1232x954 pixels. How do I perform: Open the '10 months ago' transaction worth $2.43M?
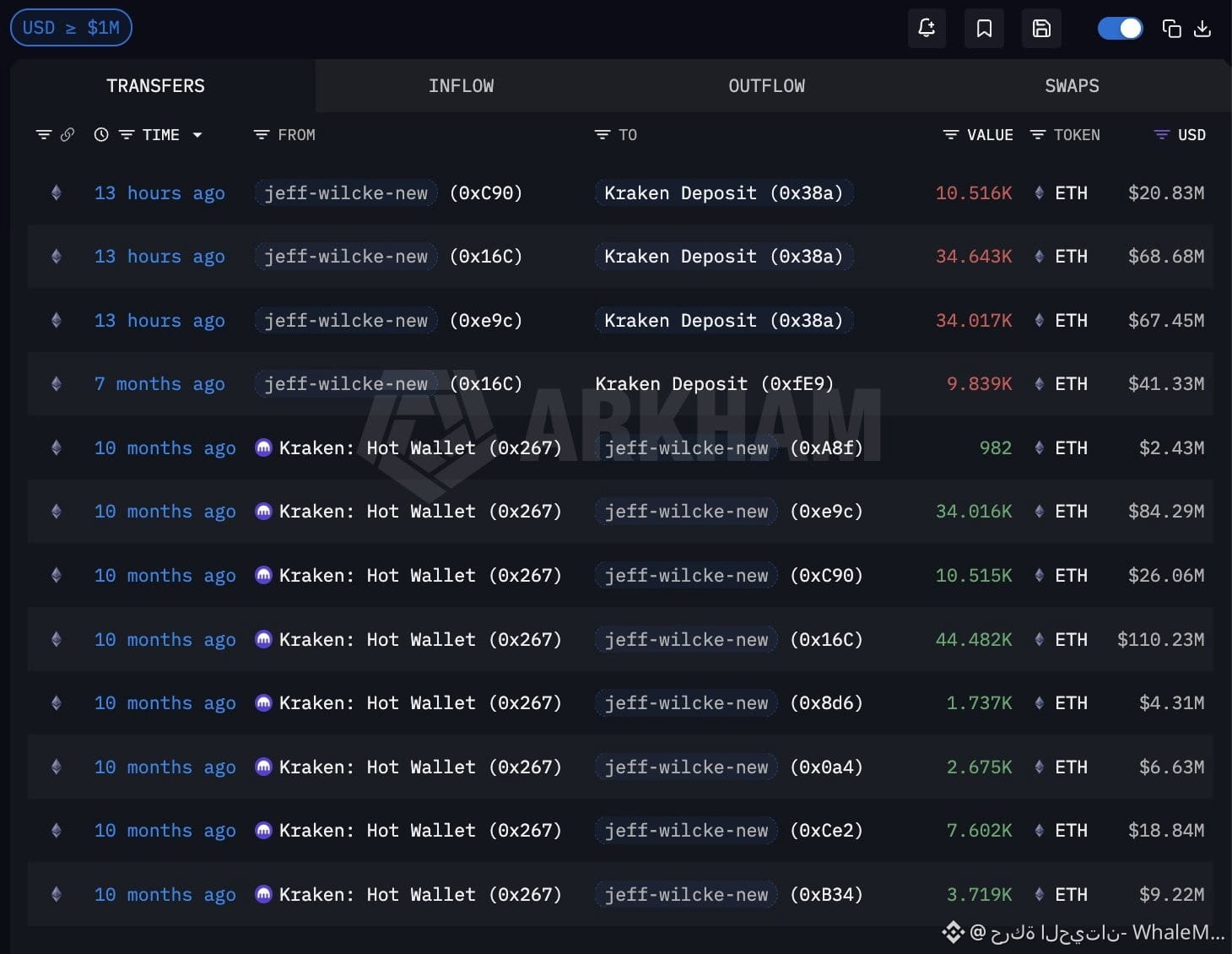(x=165, y=447)
